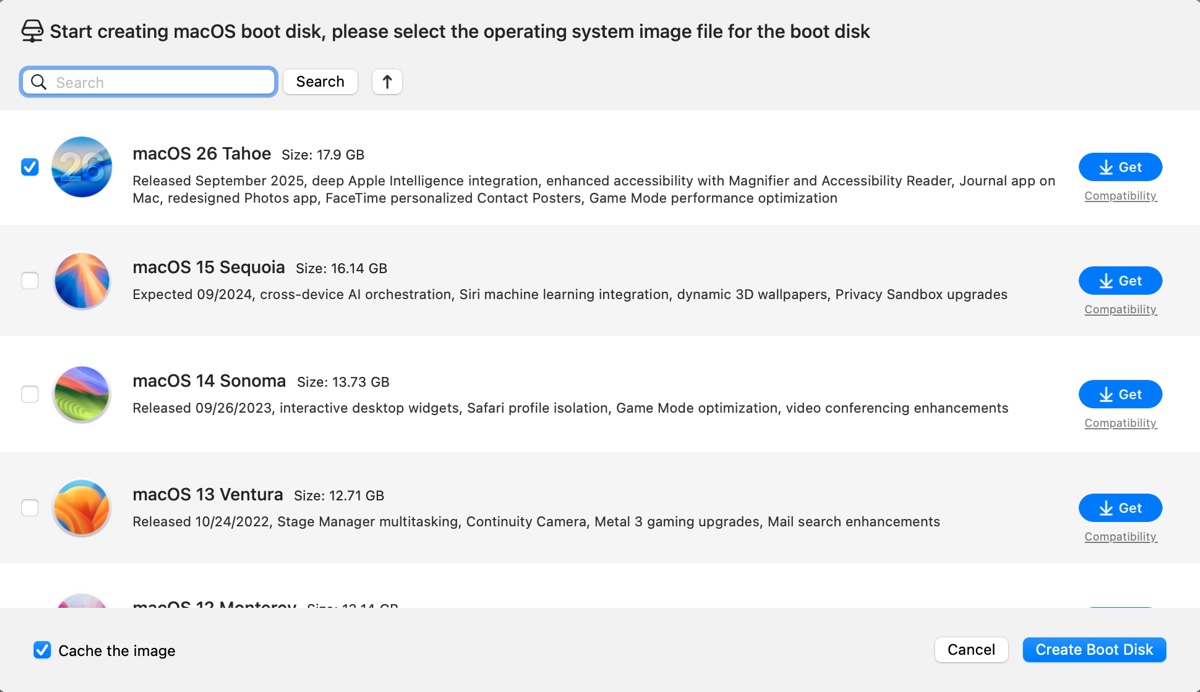Click the boot disk icon in header
The height and width of the screenshot is (692, 1200).
pos(32,31)
